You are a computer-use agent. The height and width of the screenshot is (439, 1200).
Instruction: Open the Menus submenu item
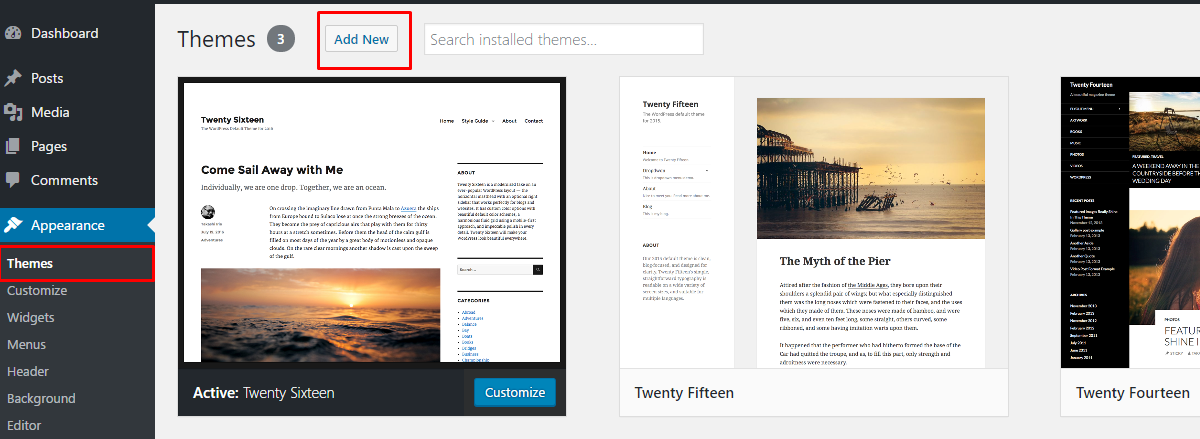27,345
